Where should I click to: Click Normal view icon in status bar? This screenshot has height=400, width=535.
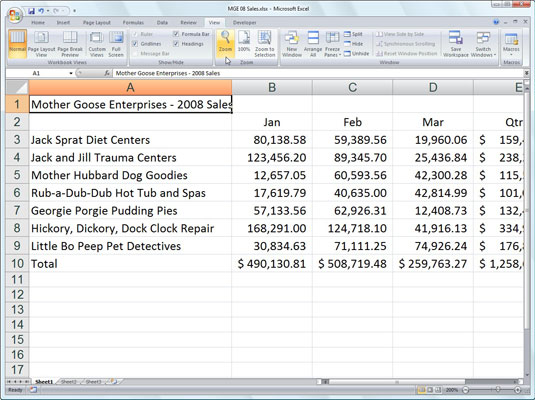pos(422,390)
